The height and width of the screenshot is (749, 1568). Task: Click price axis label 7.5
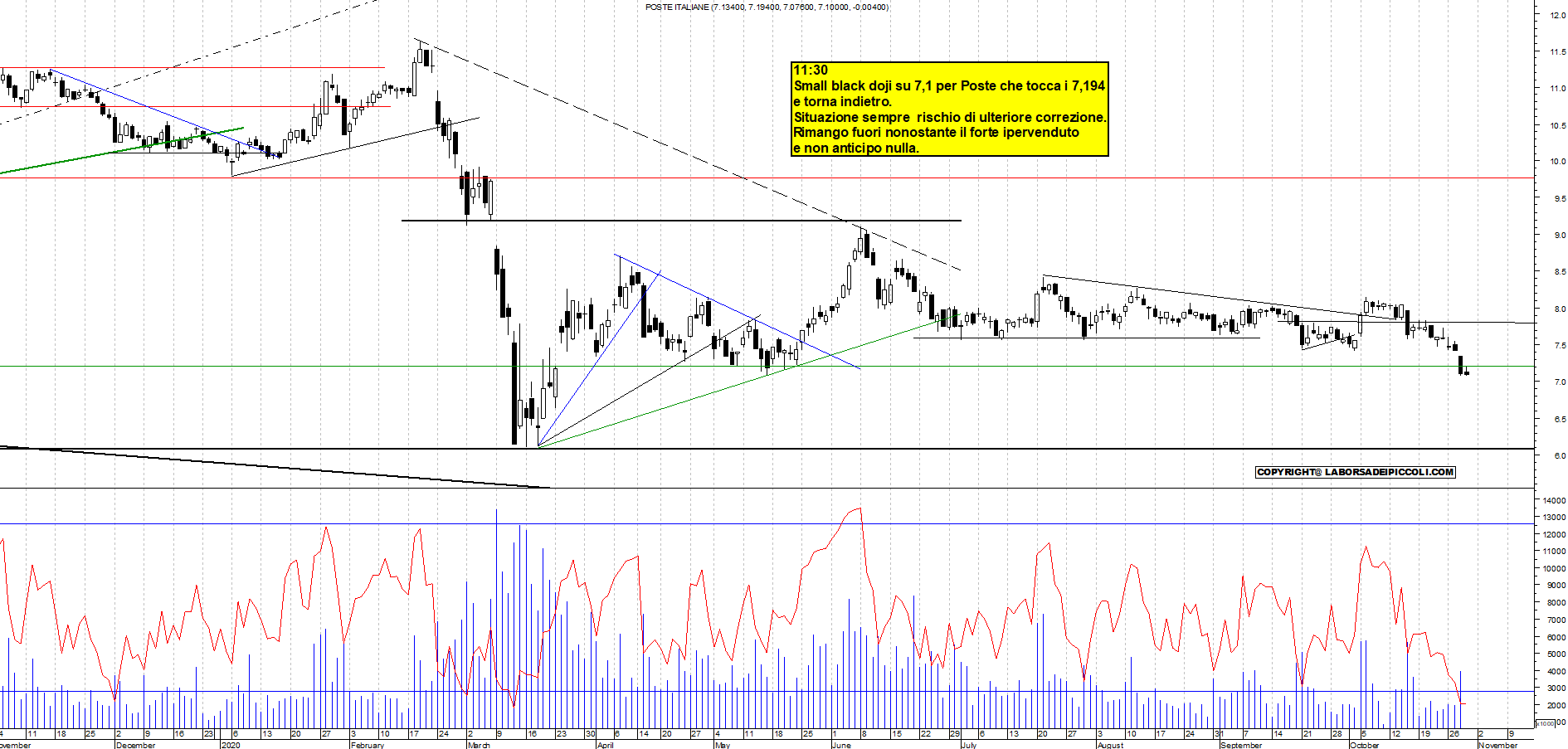pos(1559,345)
